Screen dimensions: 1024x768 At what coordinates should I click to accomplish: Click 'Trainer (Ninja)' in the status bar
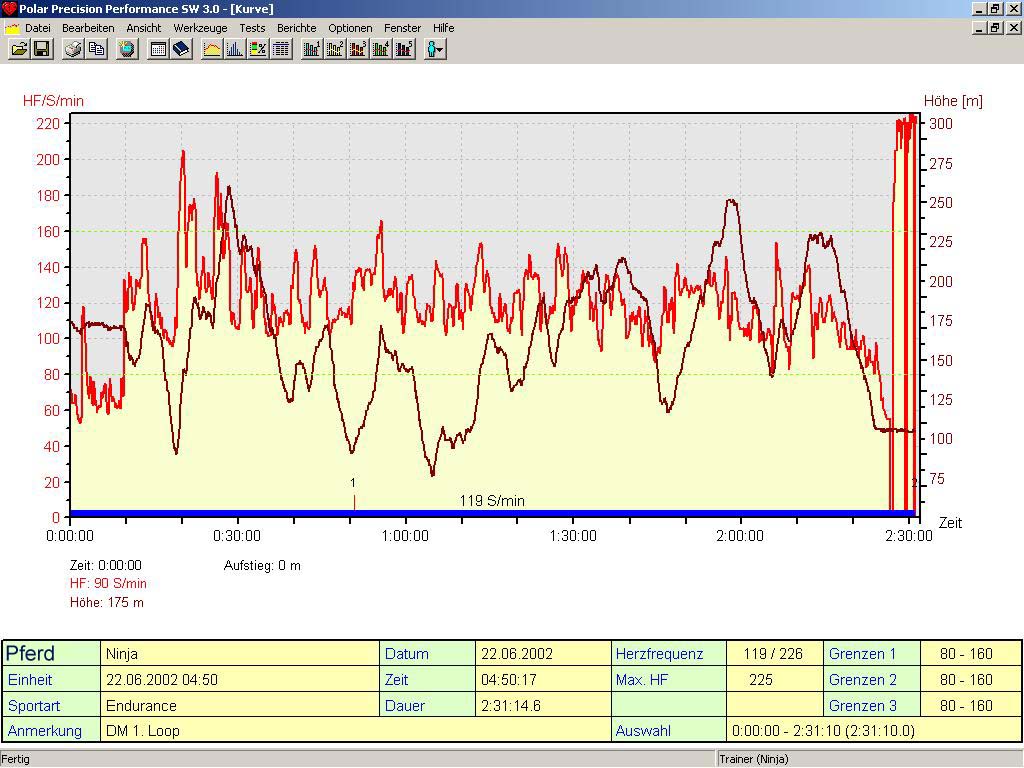[754, 759]
